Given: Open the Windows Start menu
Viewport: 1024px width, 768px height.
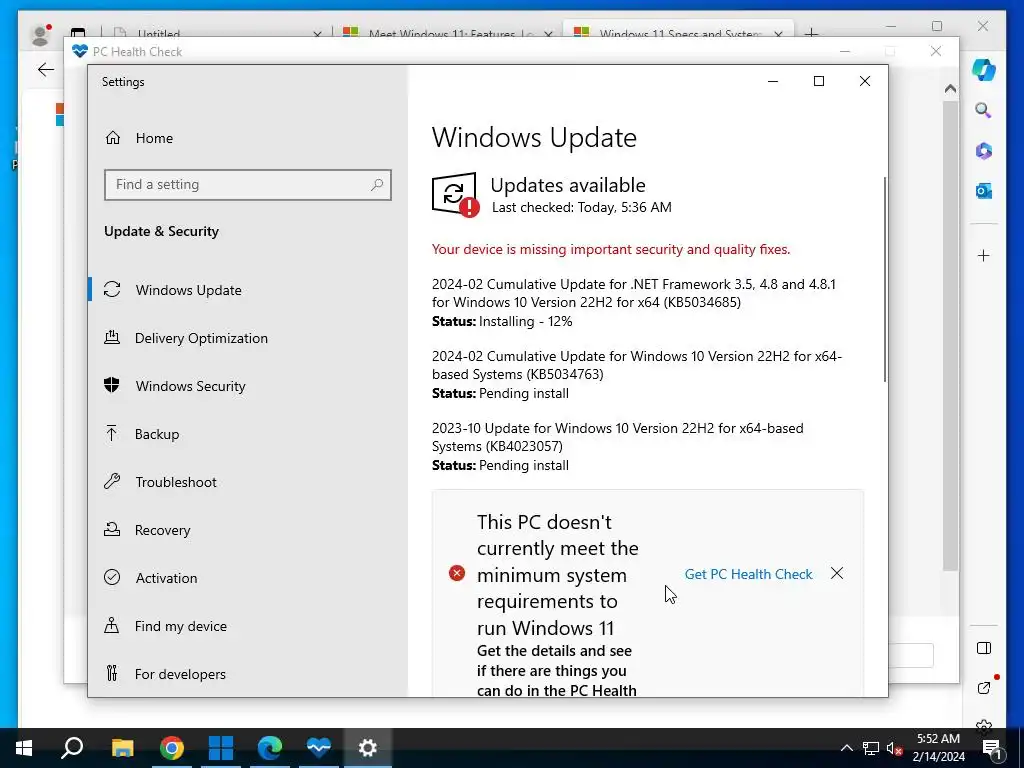Looking at the screenshot, I should pyautogui.click(x=24, y=748).
